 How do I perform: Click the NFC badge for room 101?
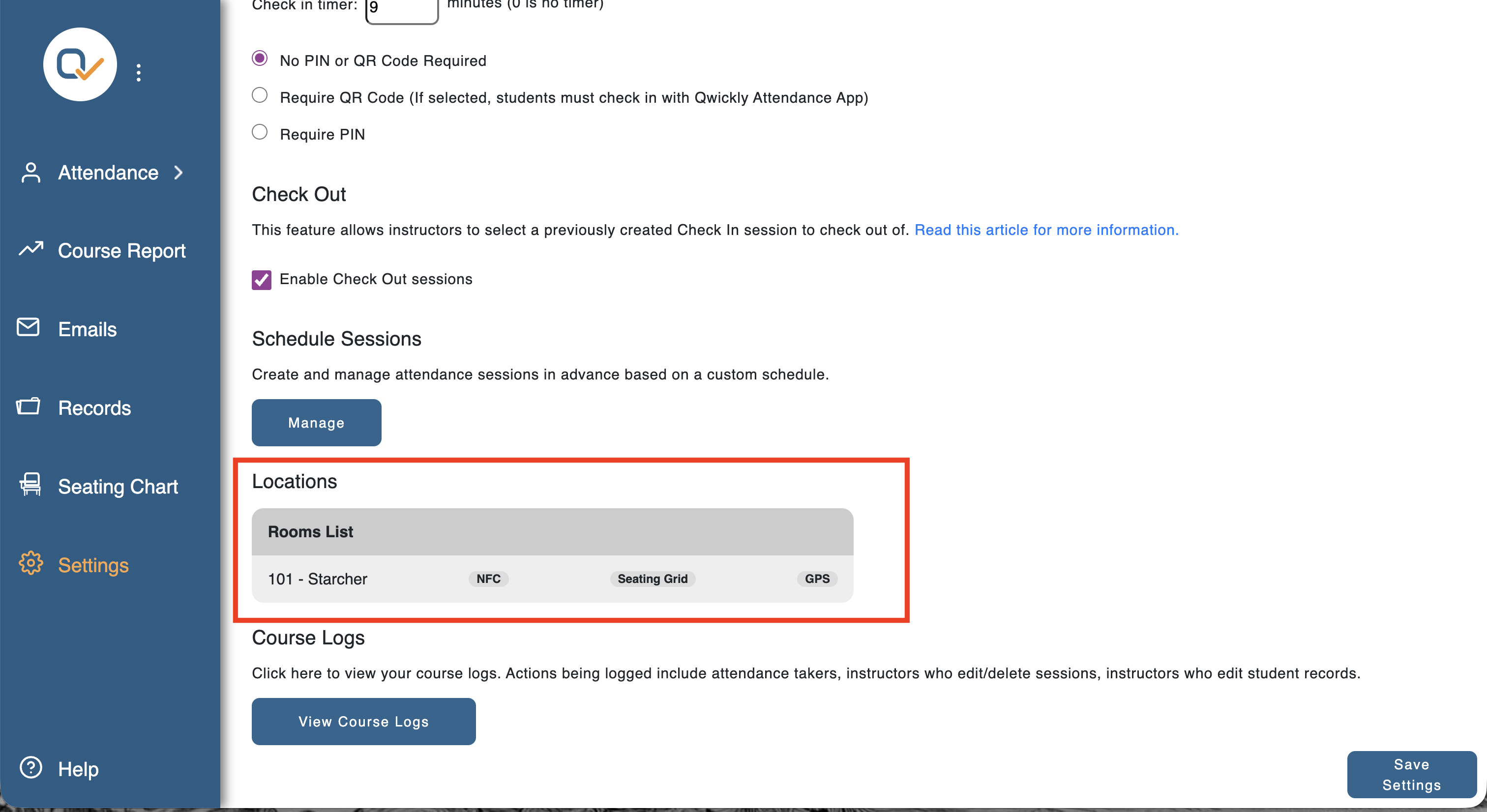488,579
